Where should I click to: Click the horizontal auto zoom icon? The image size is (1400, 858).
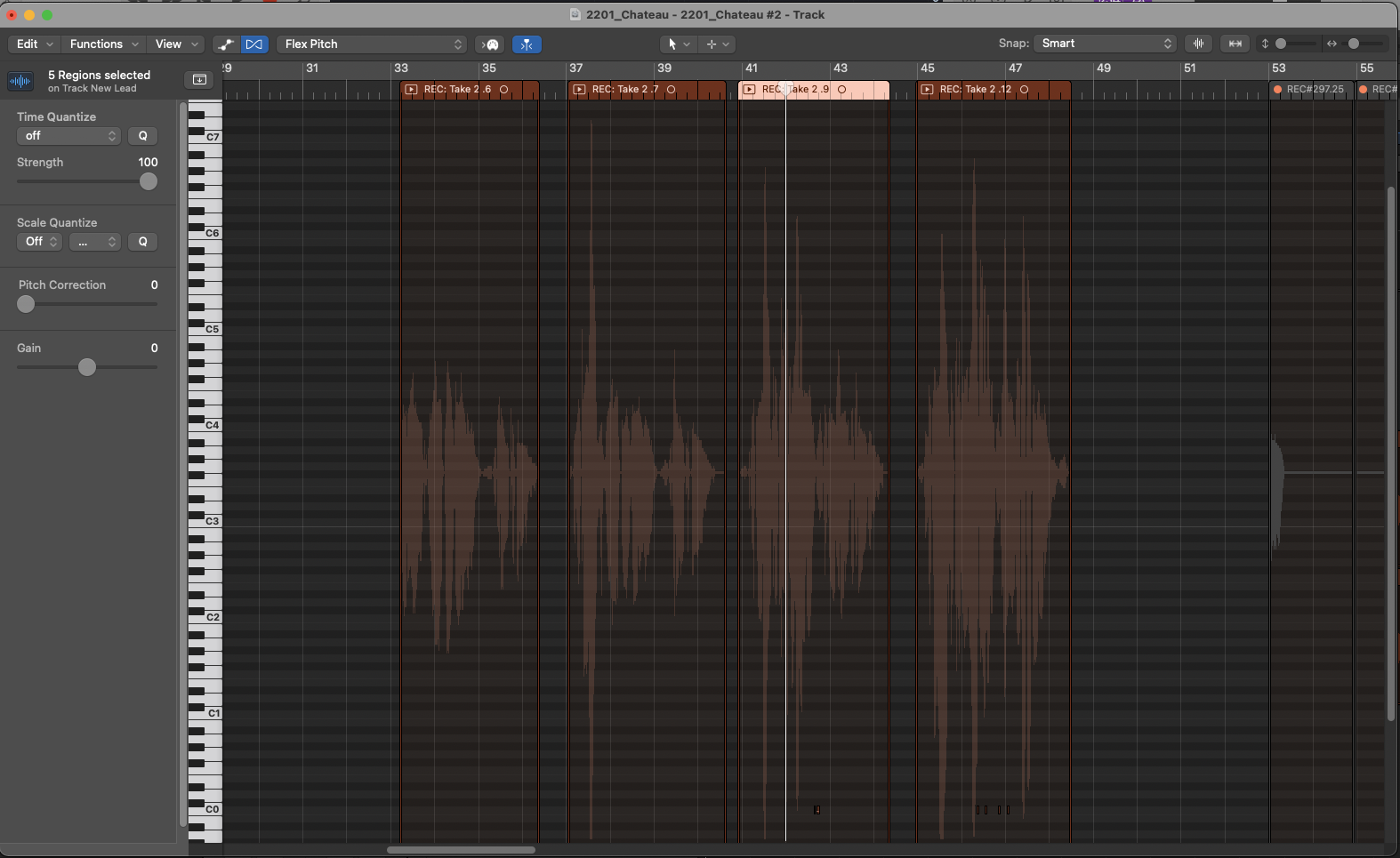point(1235,44)
